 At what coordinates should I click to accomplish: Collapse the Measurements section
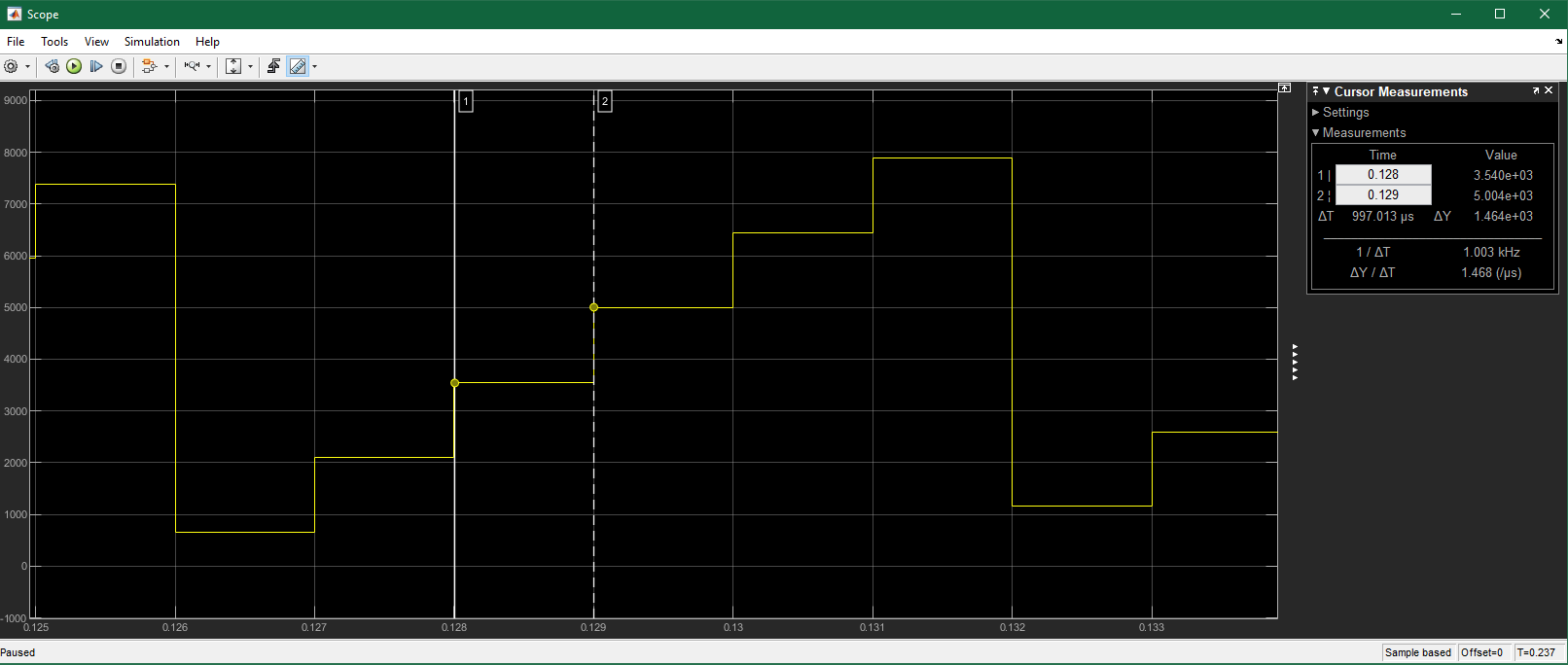click(1316, 132)
